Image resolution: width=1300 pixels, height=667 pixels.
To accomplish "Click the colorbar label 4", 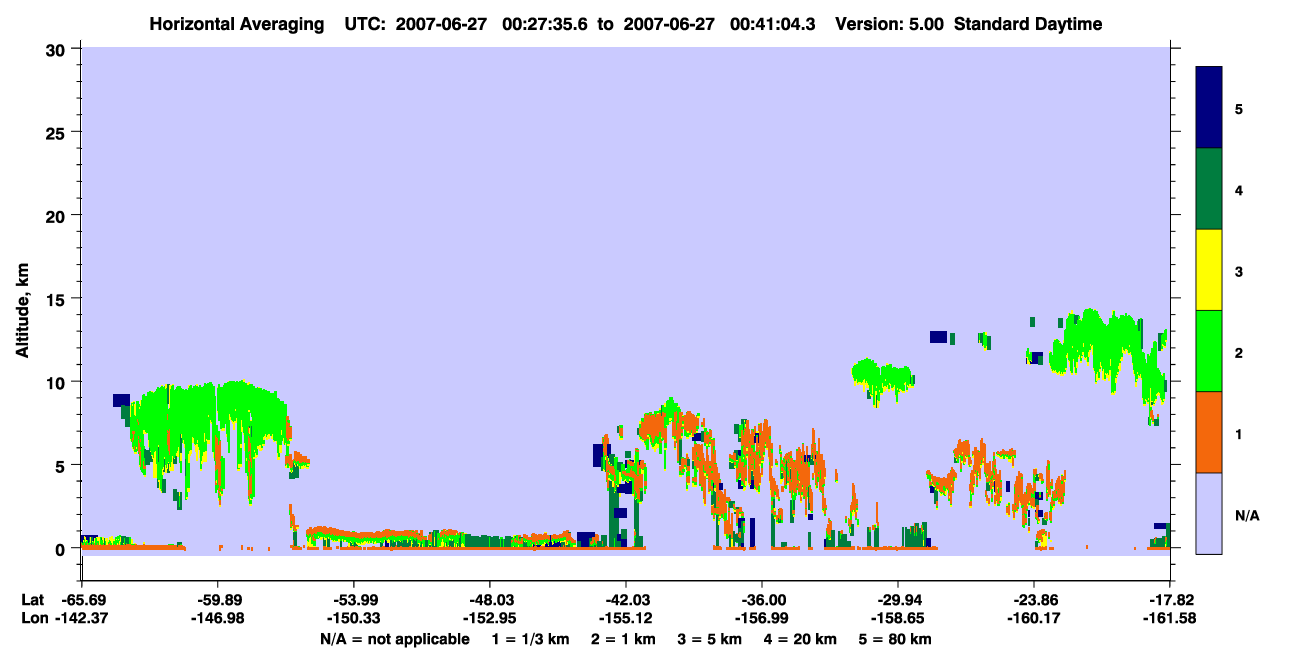I will (1238, 189).
